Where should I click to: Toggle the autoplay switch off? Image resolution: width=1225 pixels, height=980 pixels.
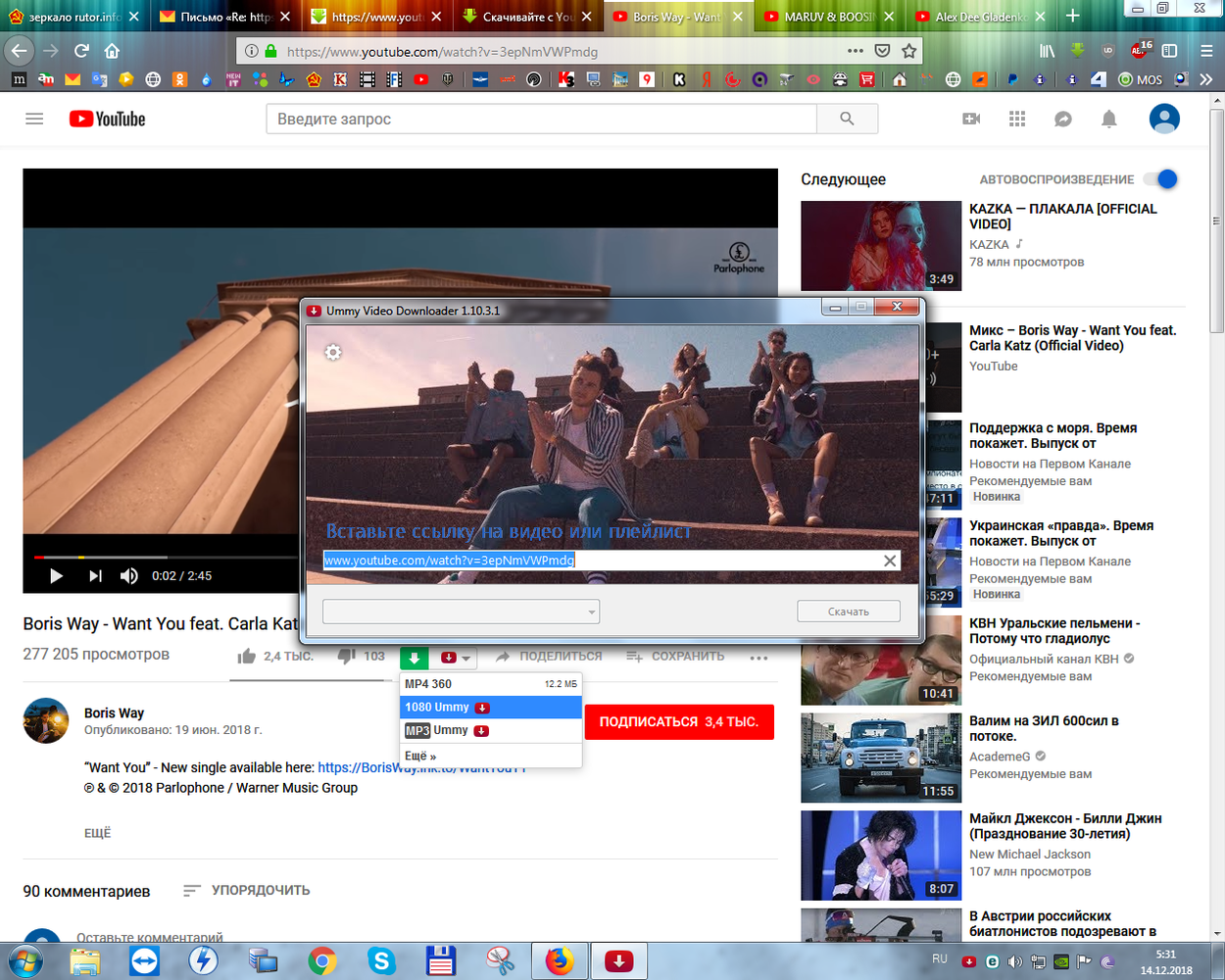(x=1160, y=179)
